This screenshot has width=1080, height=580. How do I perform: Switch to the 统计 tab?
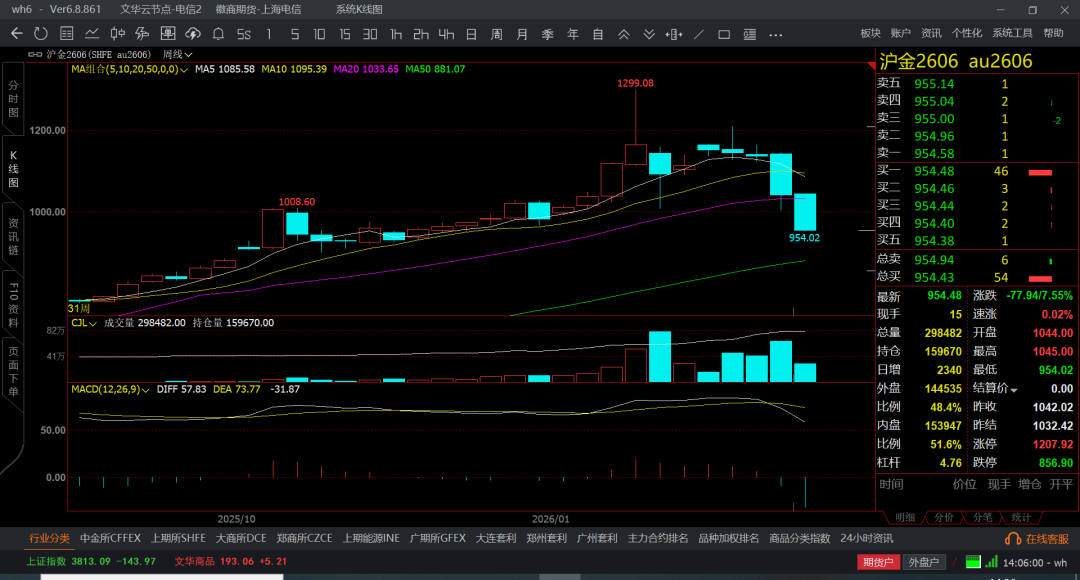[x=1021, y=517]
